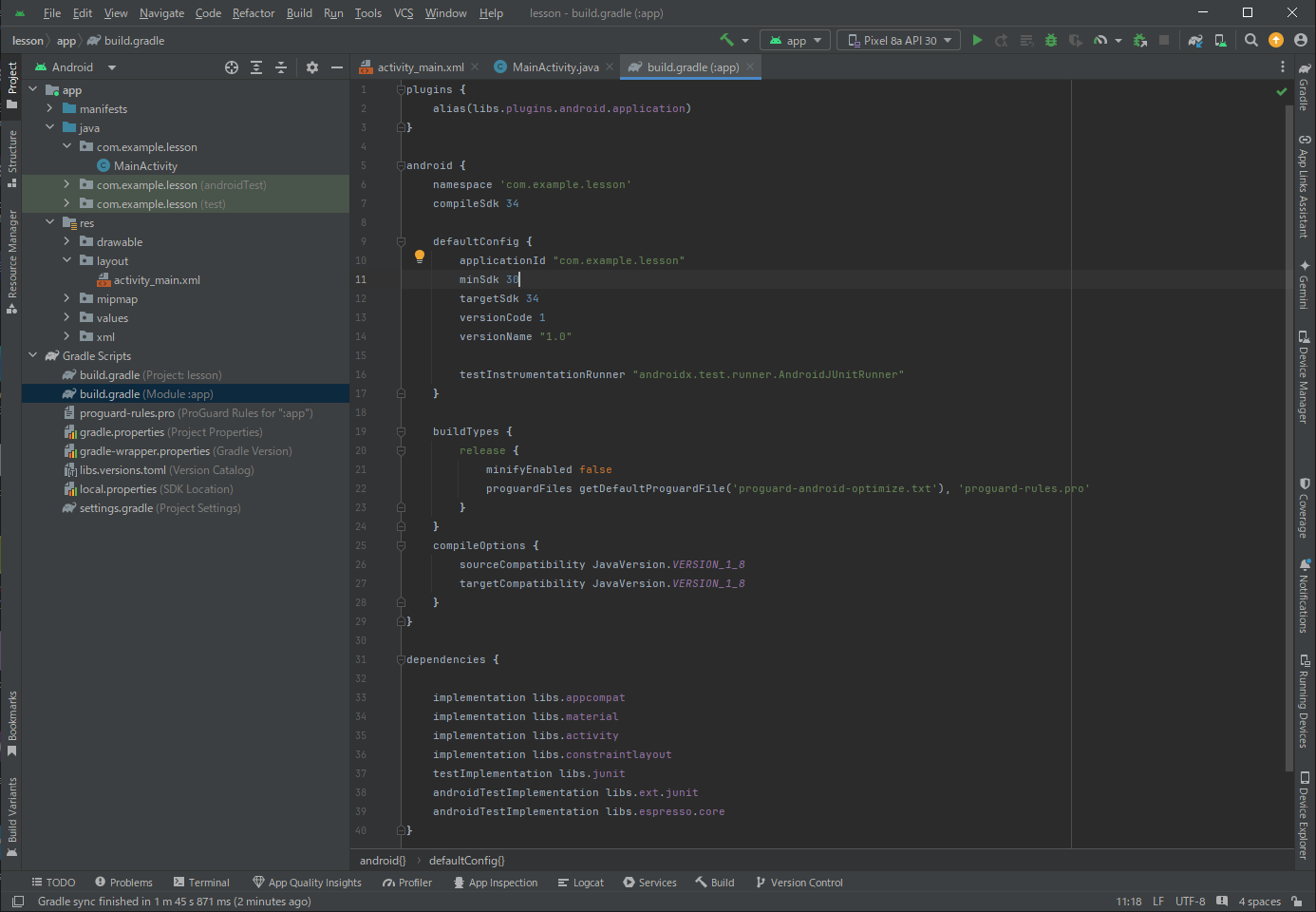Collapse the res folder

coord(49,222)
